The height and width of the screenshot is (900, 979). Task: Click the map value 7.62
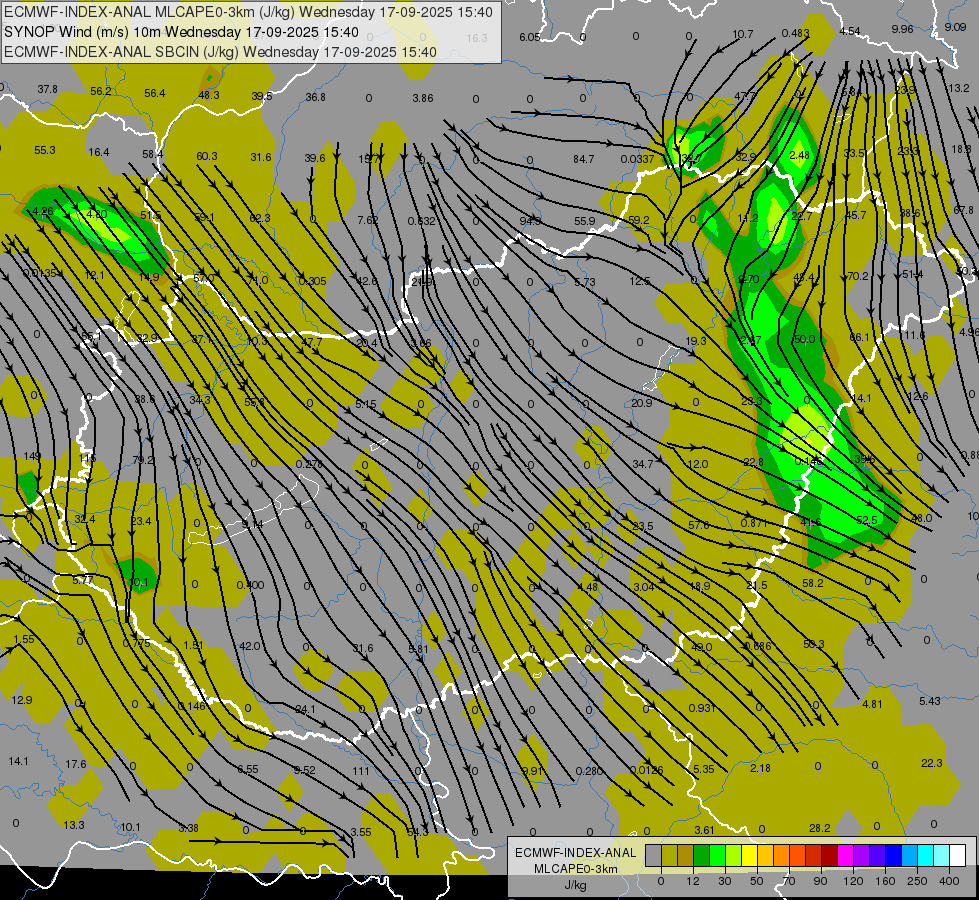click(368, 220)
